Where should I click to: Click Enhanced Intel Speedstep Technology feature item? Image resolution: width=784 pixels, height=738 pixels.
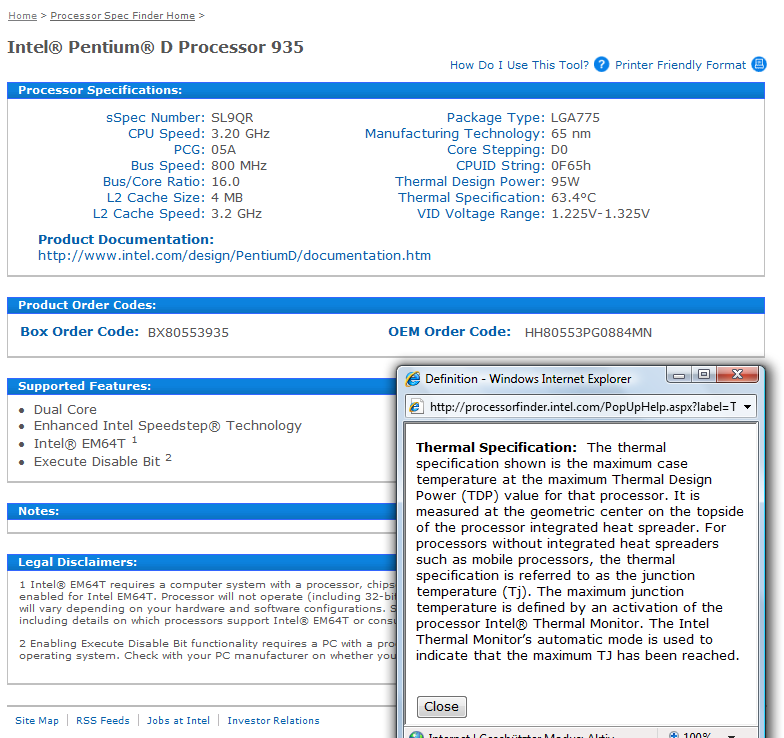(x=168, y=426)
